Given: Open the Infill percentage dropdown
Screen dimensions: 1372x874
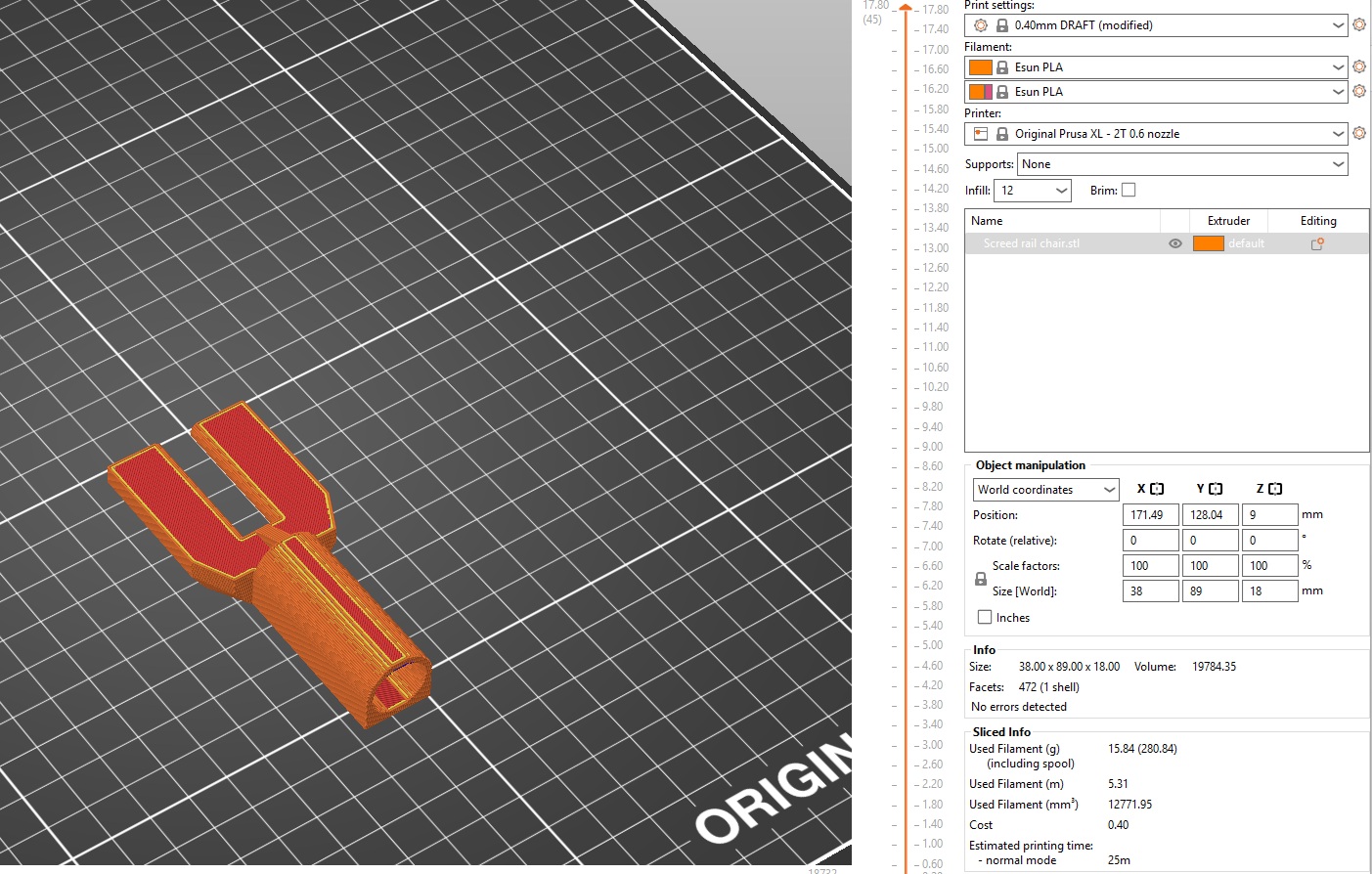Looking at the screenshot, I should 1033,191.
